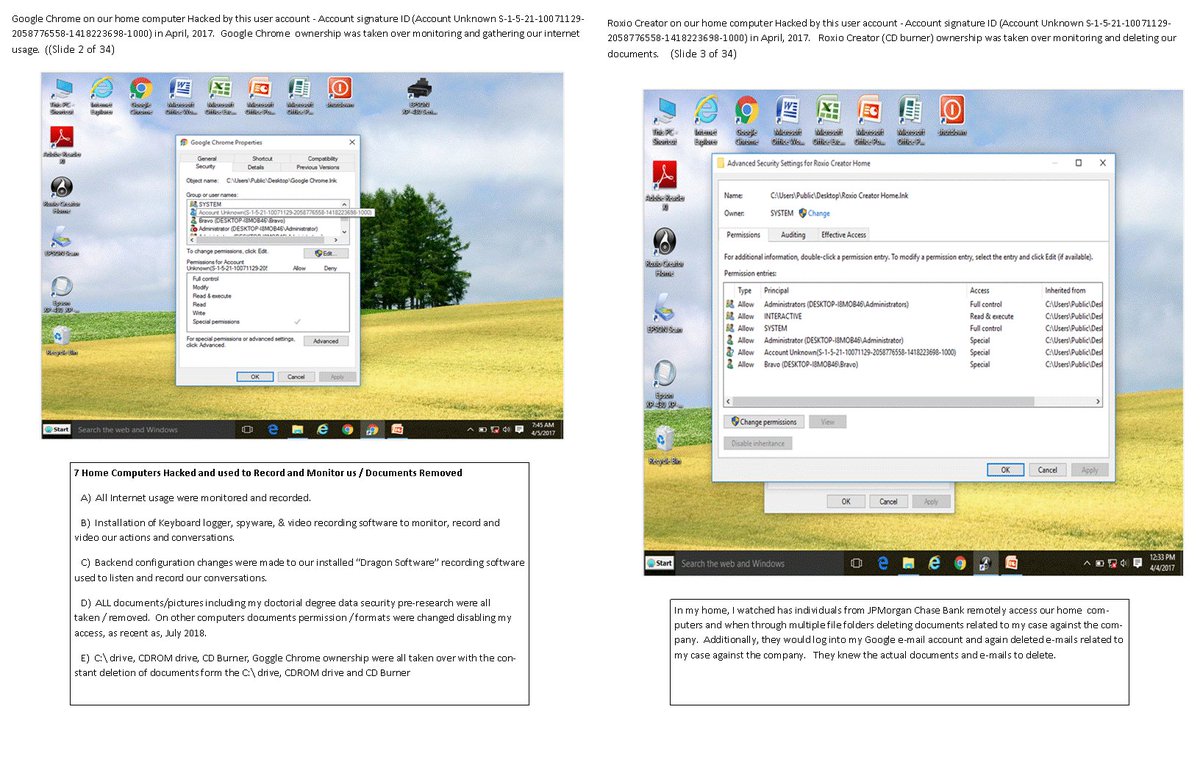Open Action Center in Slide 2 system tray

click(519, 429)
